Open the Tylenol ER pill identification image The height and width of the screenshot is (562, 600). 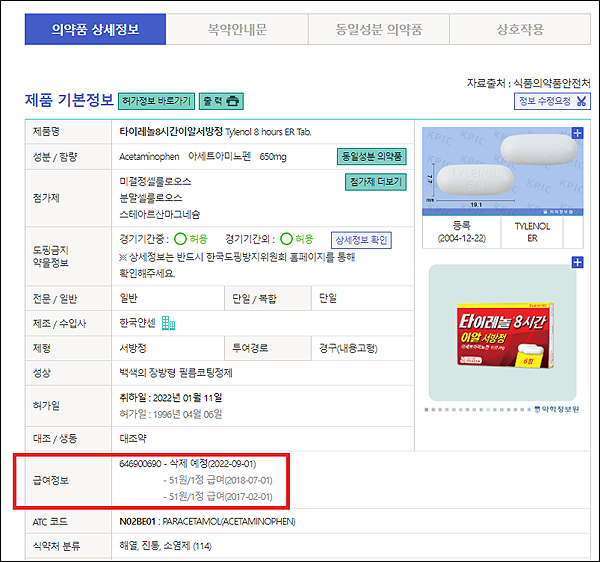pyautogui.click(x=503, y=171)
